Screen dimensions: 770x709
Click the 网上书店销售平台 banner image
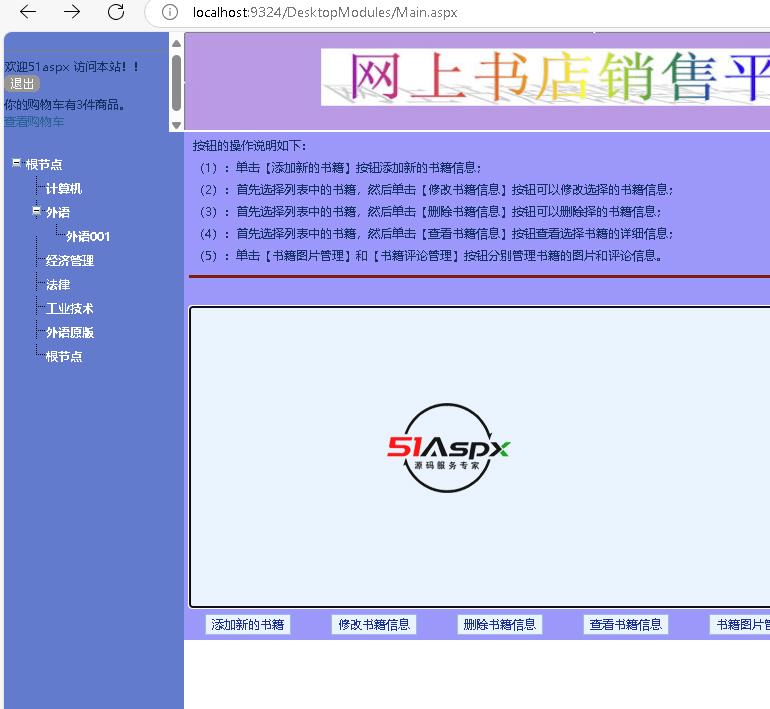pyautogui.click(x=545, y=77)
